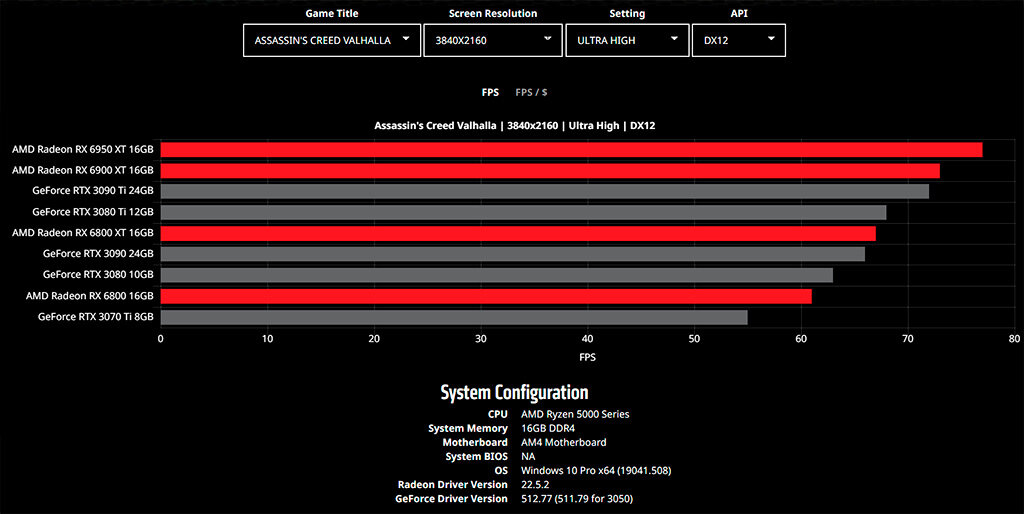1024x514 pixels.
Task: Click the System Configuration heading
Action: (514, 393)
